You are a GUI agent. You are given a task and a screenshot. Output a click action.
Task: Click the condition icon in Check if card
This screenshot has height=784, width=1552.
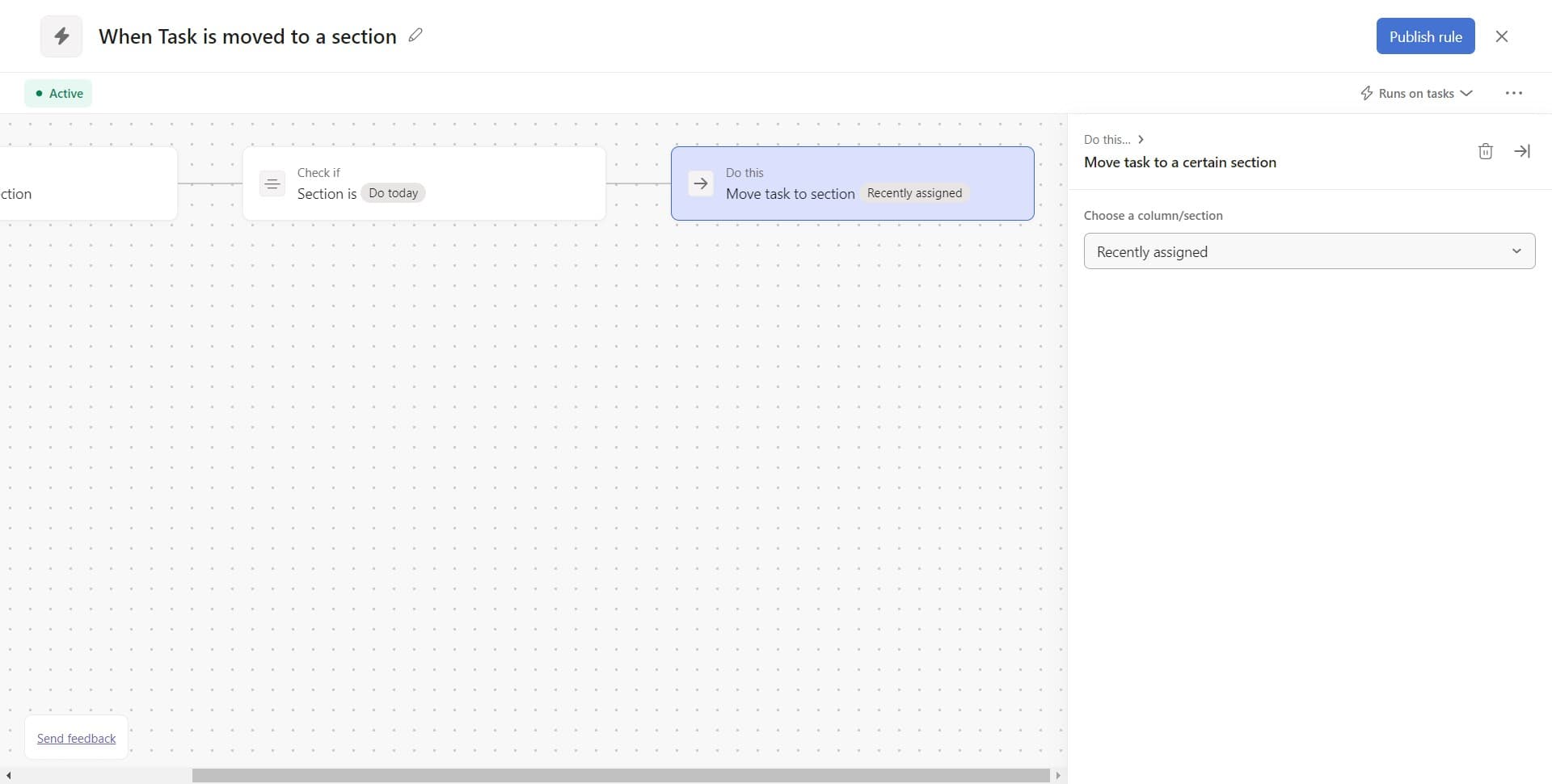coord(272,184)
